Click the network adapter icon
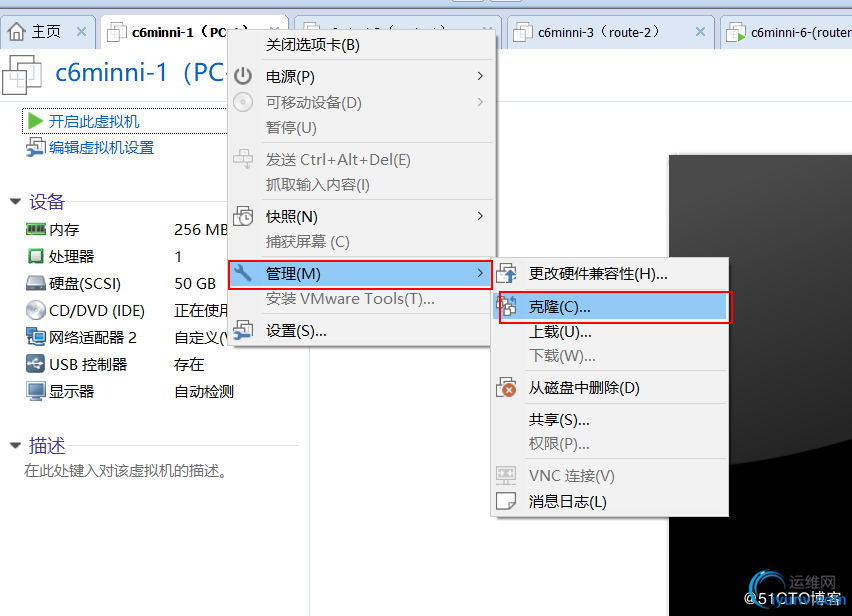This screenshot has width=852, height=616. [x=36, y=337]
